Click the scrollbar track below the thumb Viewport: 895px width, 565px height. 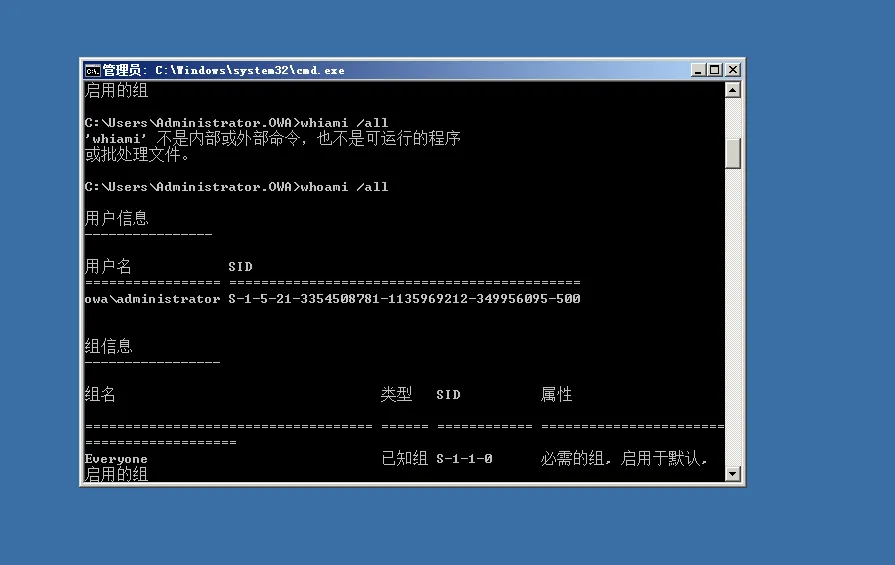tap(733, 320)
